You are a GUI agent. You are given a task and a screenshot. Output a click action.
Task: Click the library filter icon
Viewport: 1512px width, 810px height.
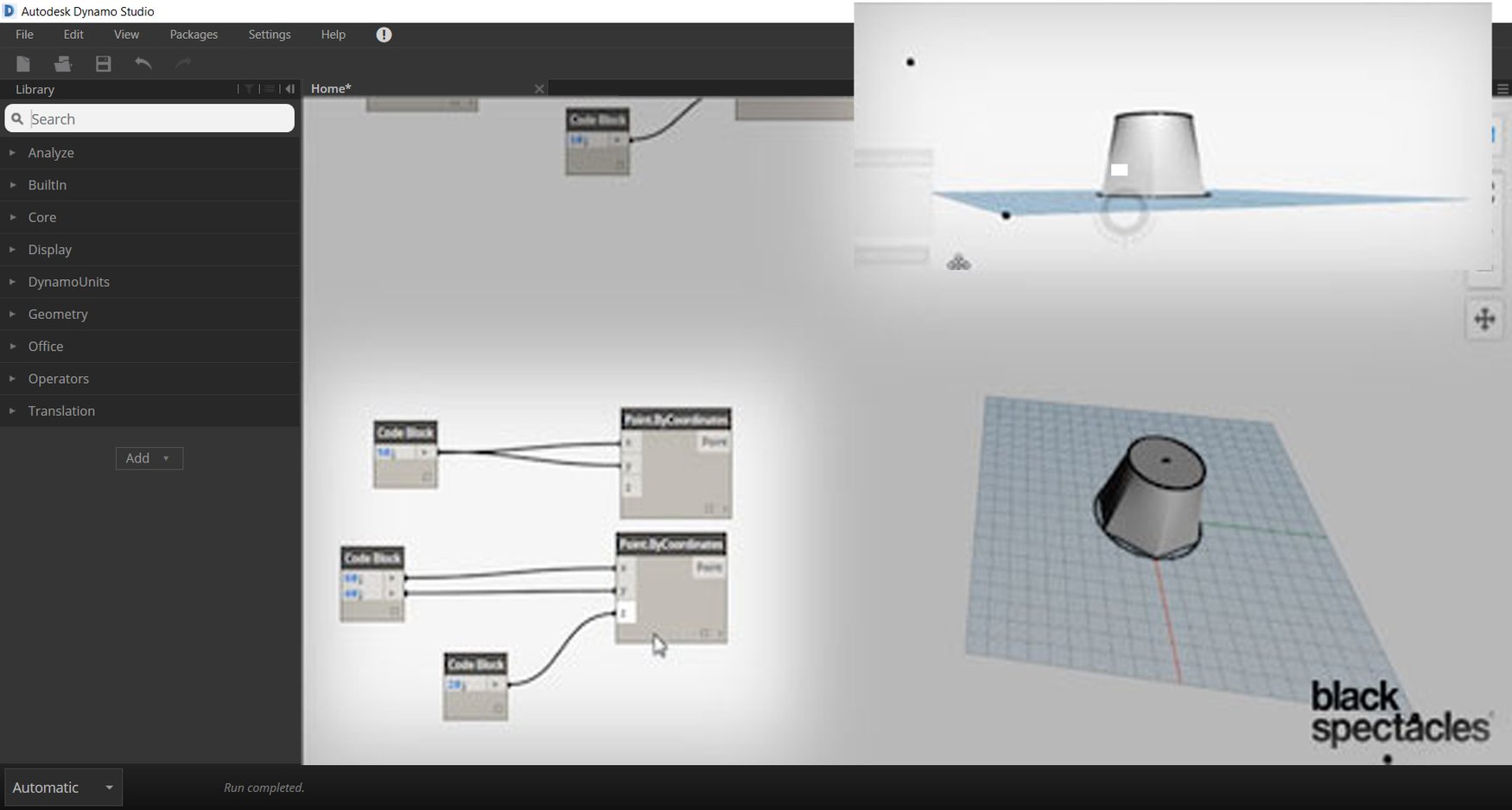249,89
